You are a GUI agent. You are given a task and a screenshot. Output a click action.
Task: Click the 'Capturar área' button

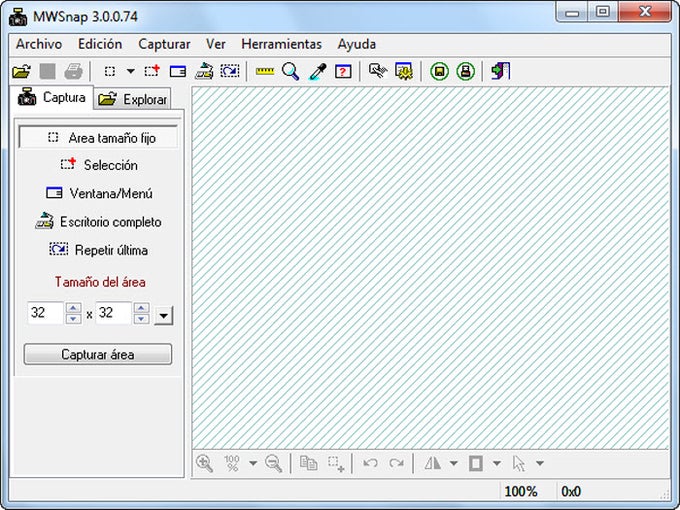[x=98, y=354]
